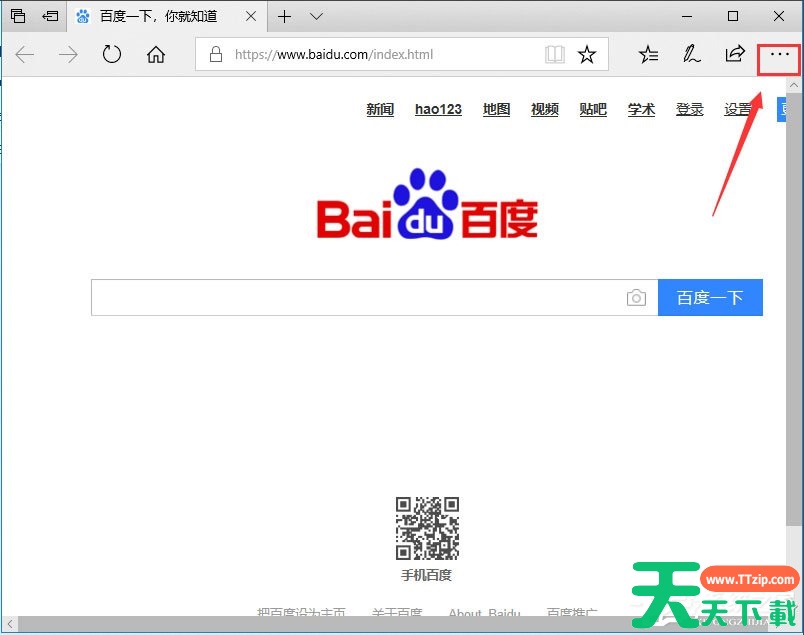
Task: Click horizontal scrollbar left arrow
Action: (x=10, y=624)
